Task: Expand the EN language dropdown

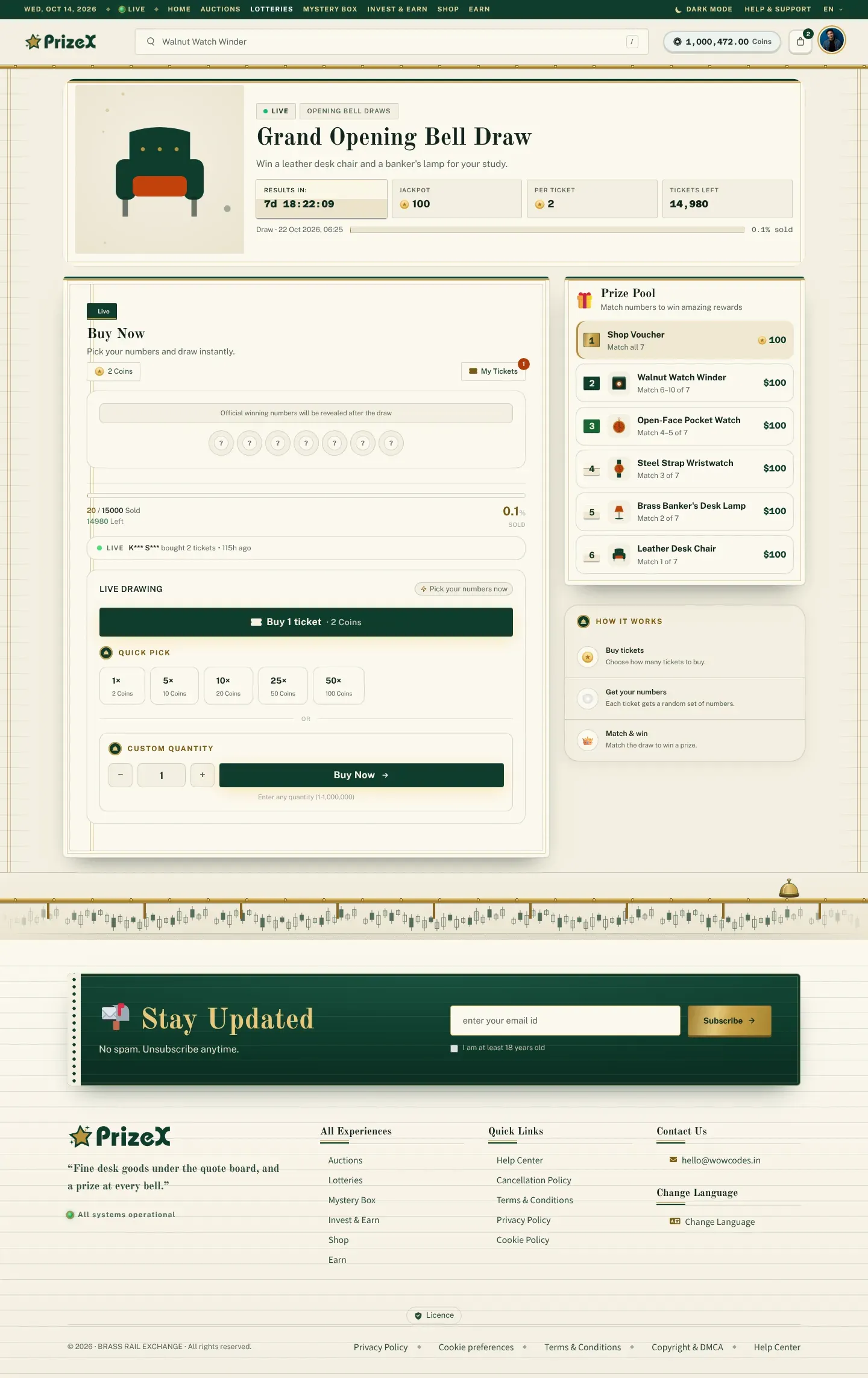Action: [x=834, y=9]
